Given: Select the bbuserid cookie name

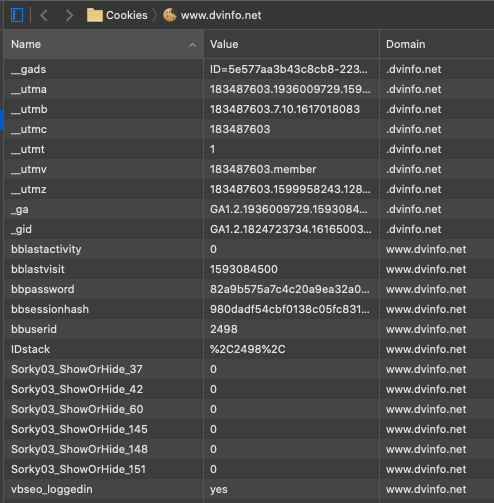Looking at the screenshot, I should coord(34,329).
